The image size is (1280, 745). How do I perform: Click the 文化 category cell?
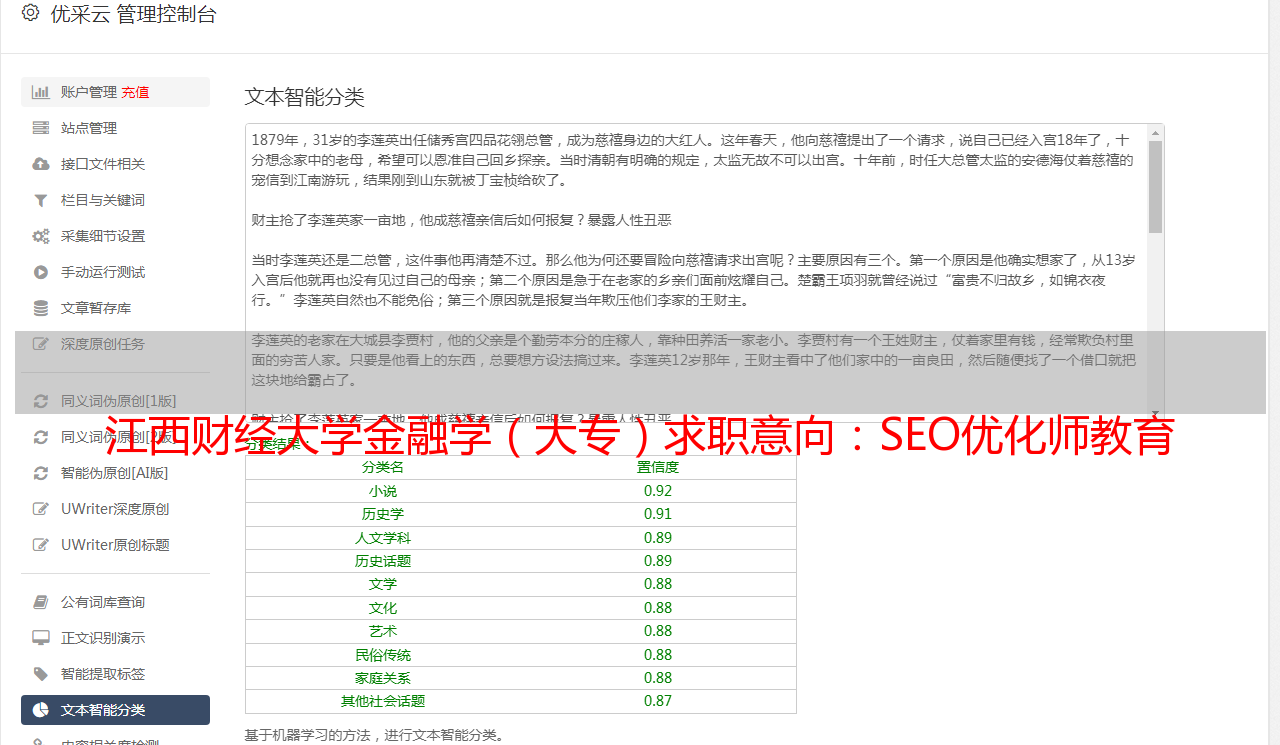coord(383,608)
